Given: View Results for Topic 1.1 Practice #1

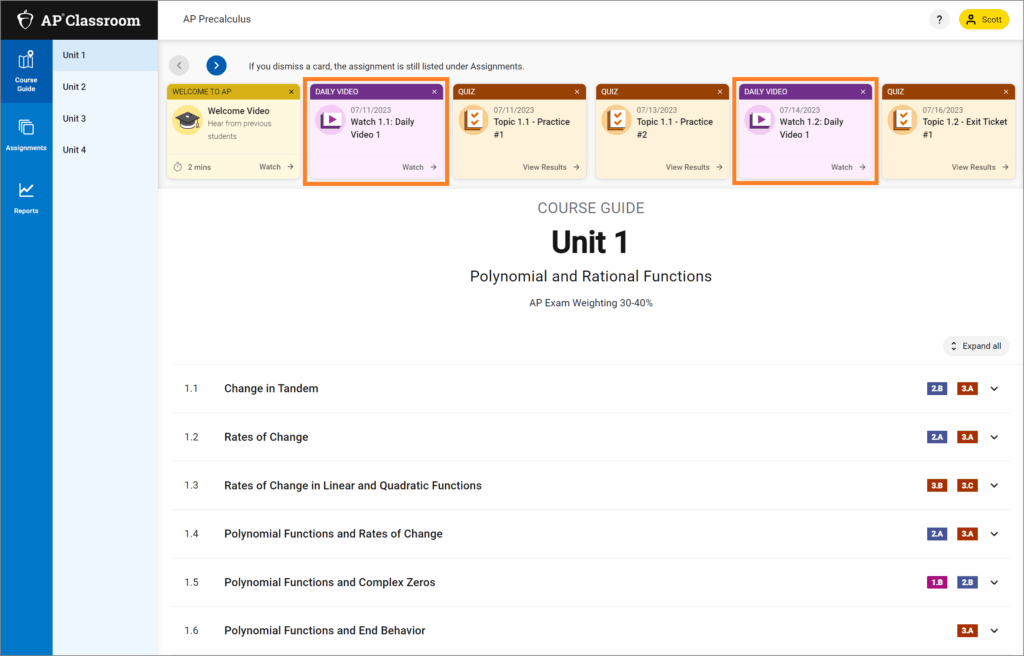Looking at the screenshot, I should tap(551, 167).
